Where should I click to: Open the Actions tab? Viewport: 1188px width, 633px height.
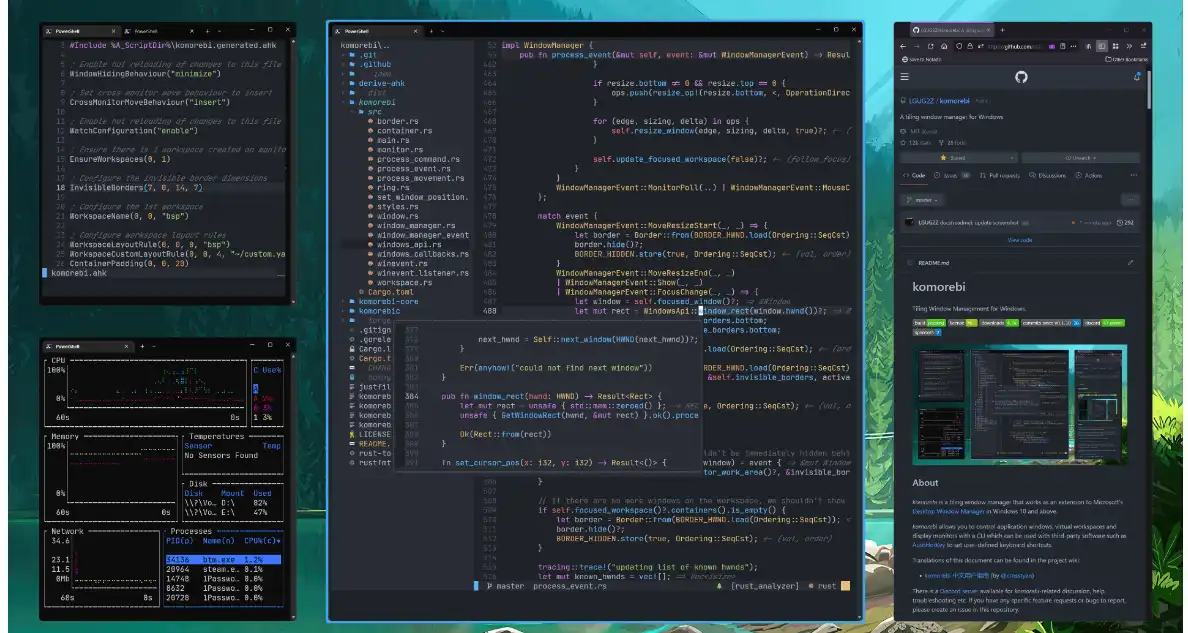(1089, 175)
